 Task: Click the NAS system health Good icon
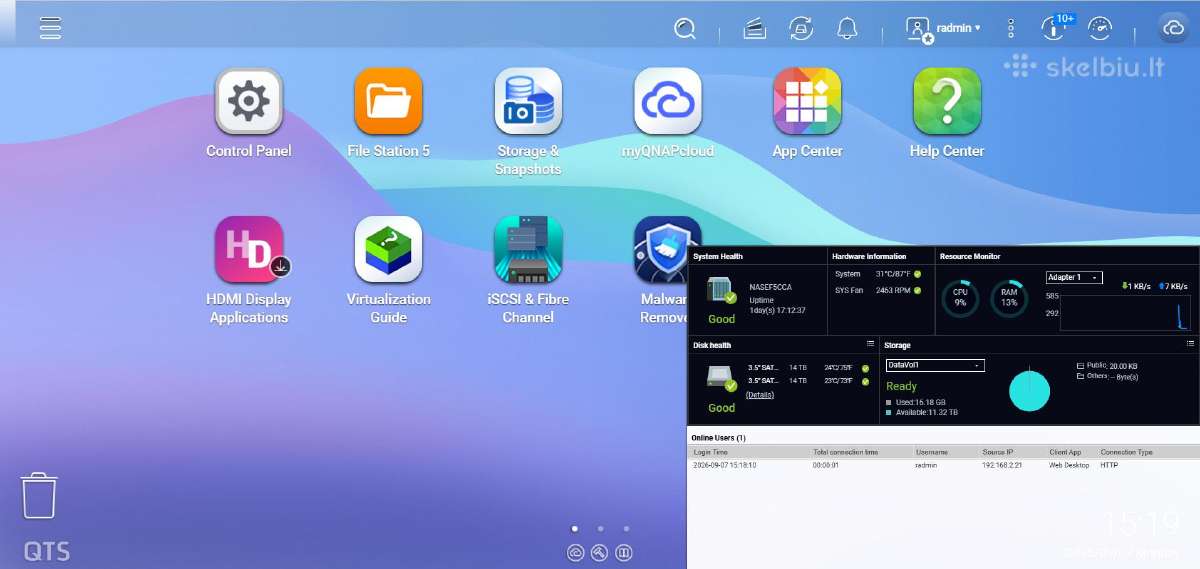click(722, 292)
